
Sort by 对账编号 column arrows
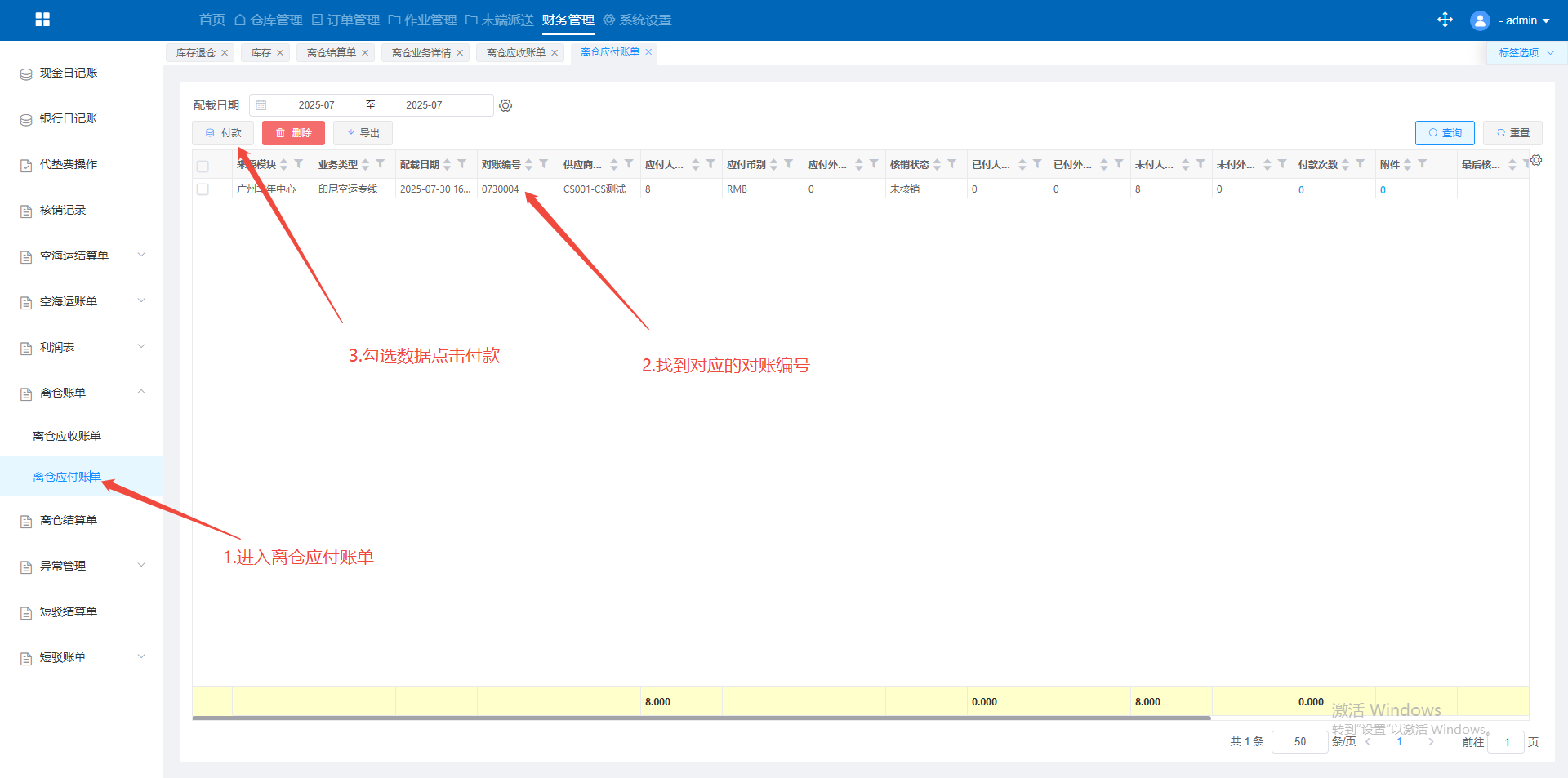pos(529,165)
